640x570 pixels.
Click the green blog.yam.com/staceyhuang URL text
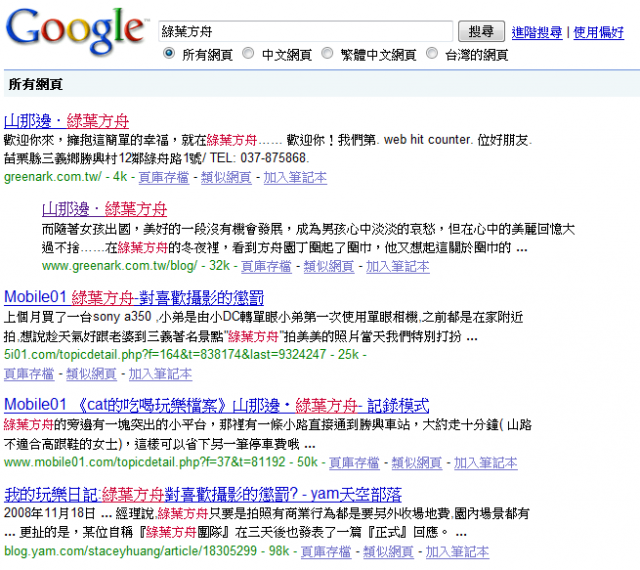tap(131, 552)
